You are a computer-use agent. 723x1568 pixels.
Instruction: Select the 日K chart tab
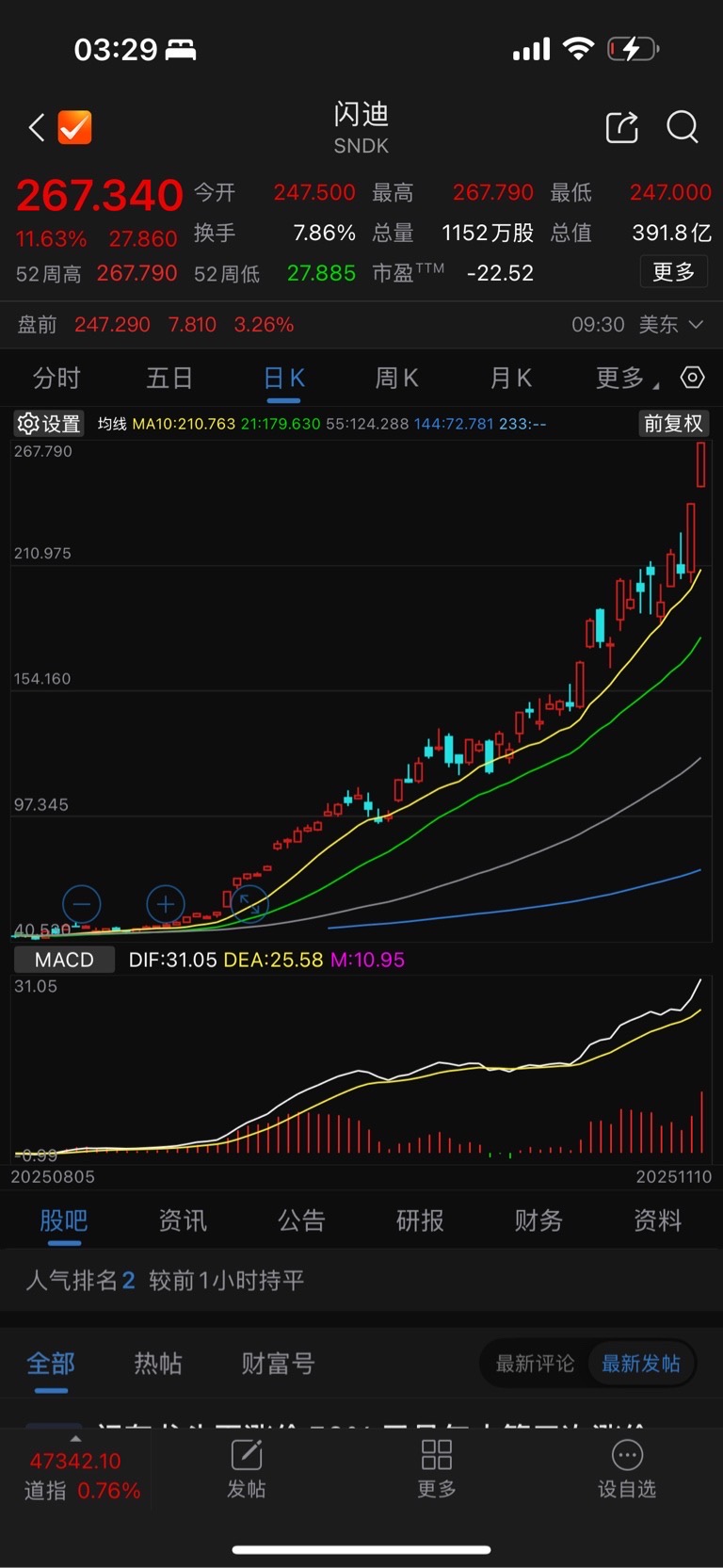click(x=283, y=379)
